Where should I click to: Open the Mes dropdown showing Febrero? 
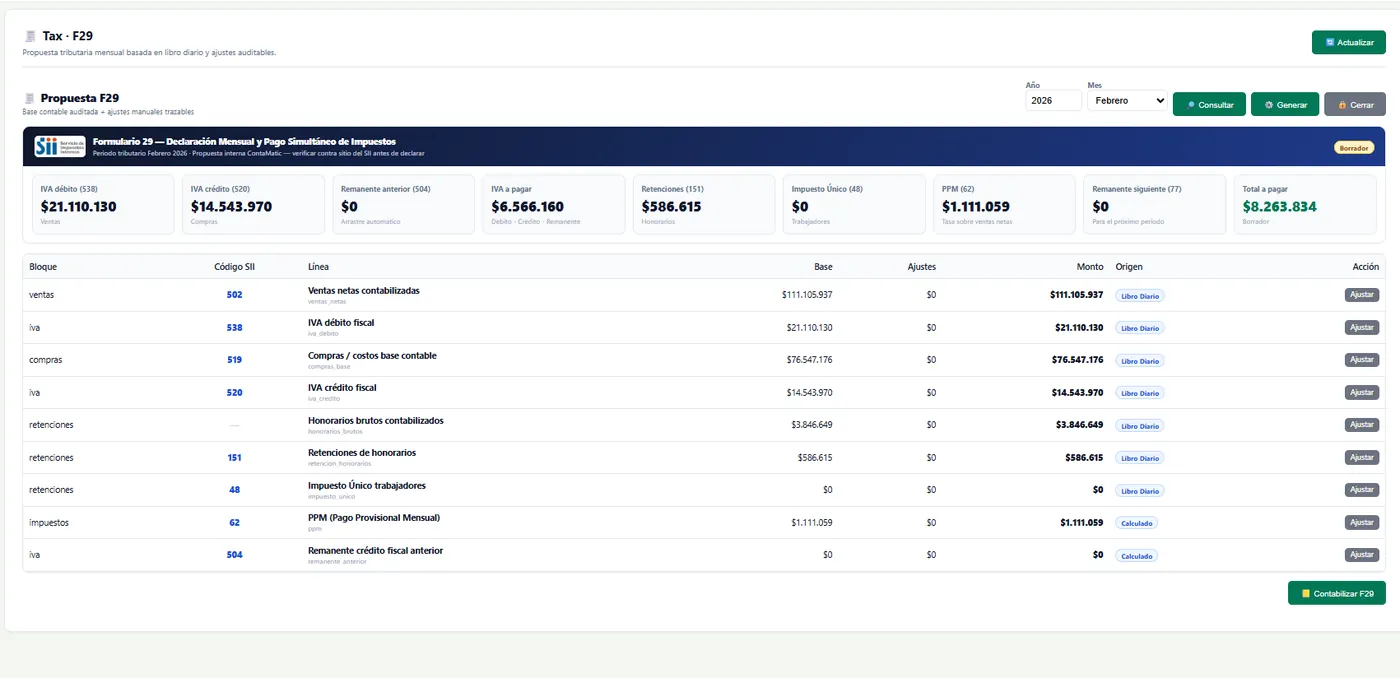(x=1127, y=101)
